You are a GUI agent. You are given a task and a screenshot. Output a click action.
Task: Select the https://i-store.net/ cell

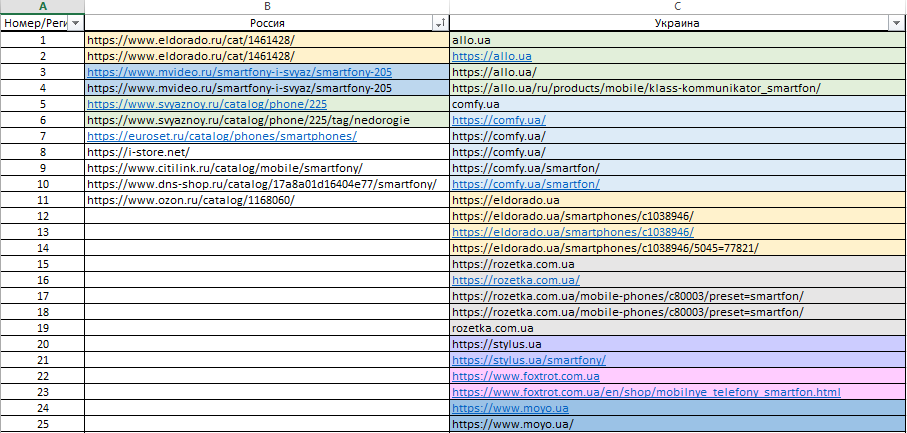click(267, 152)
